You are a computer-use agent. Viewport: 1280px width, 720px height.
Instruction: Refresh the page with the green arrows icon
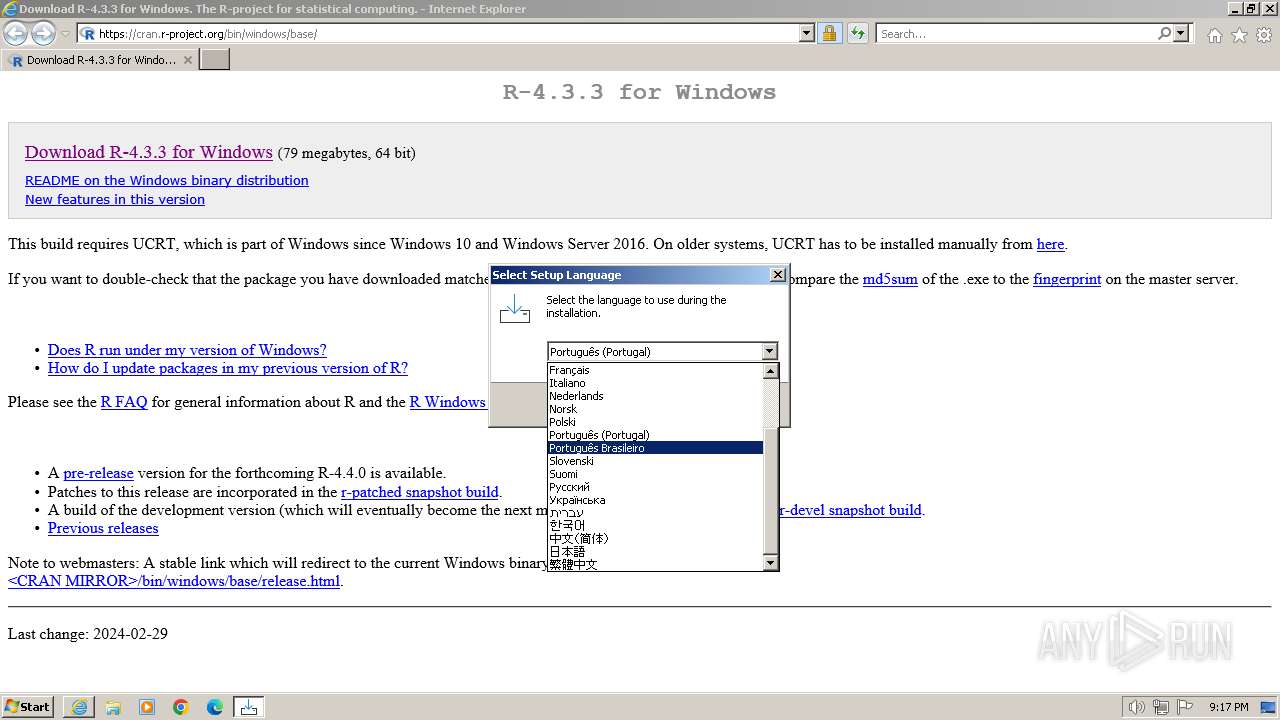[x=857, y=34]
